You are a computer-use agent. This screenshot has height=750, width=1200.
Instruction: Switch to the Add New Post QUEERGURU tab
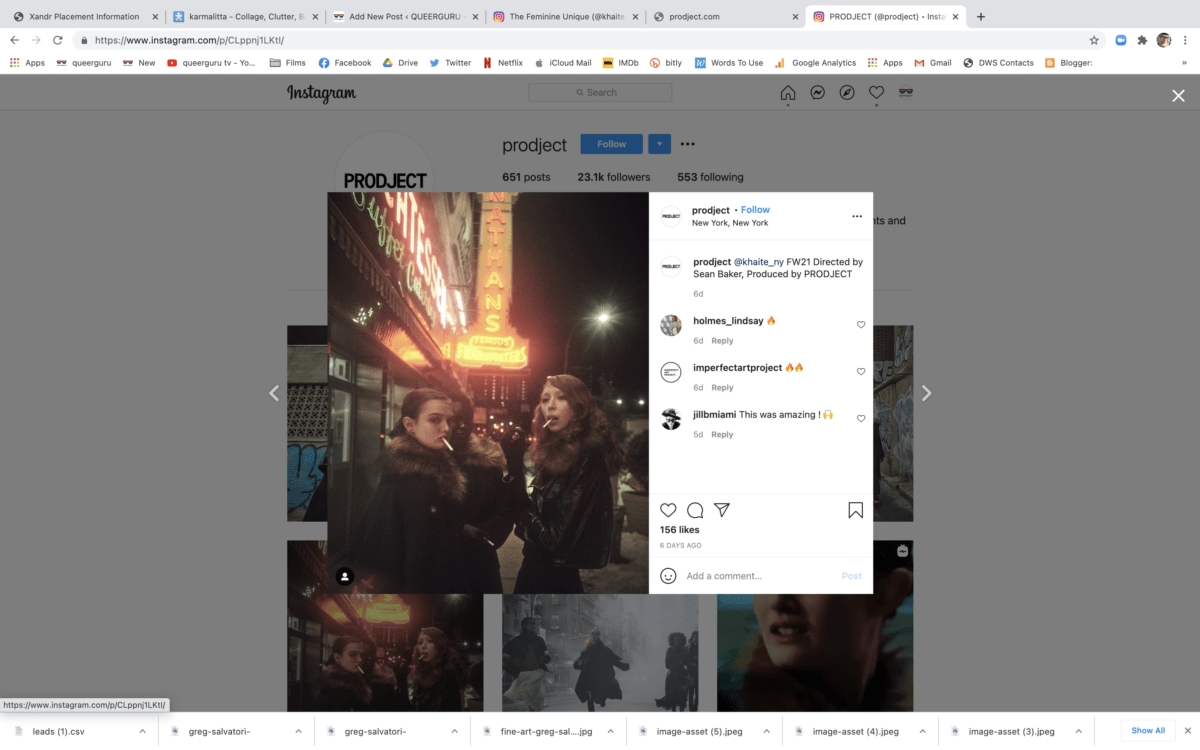click(x=404, y=17)
